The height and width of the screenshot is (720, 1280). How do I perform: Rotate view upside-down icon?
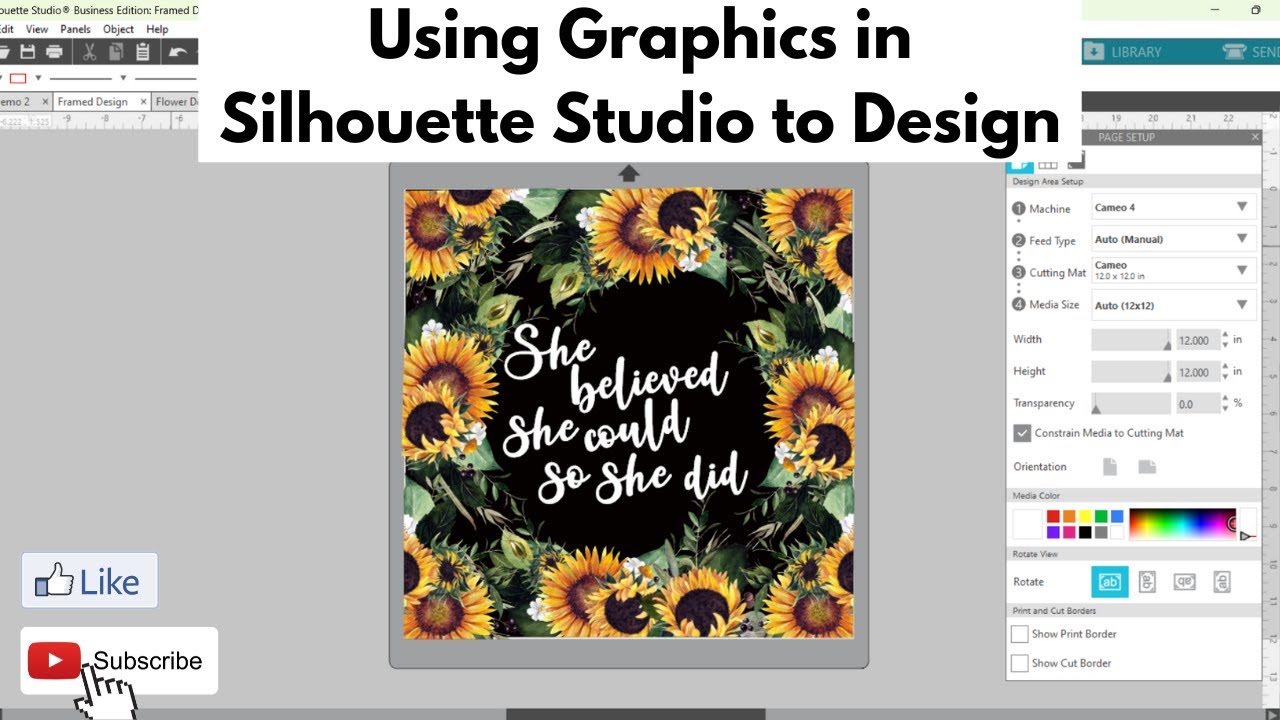(x=1185, y=581)
